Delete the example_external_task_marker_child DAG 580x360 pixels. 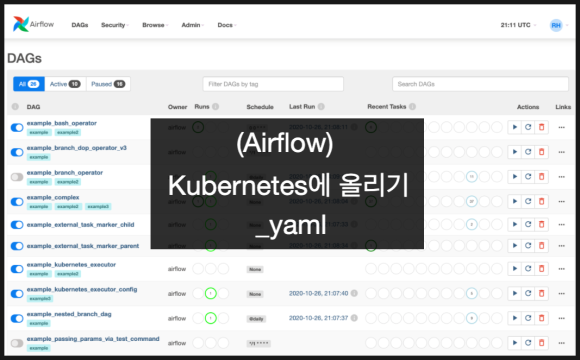pyautogui.click(x=542, y=225)
